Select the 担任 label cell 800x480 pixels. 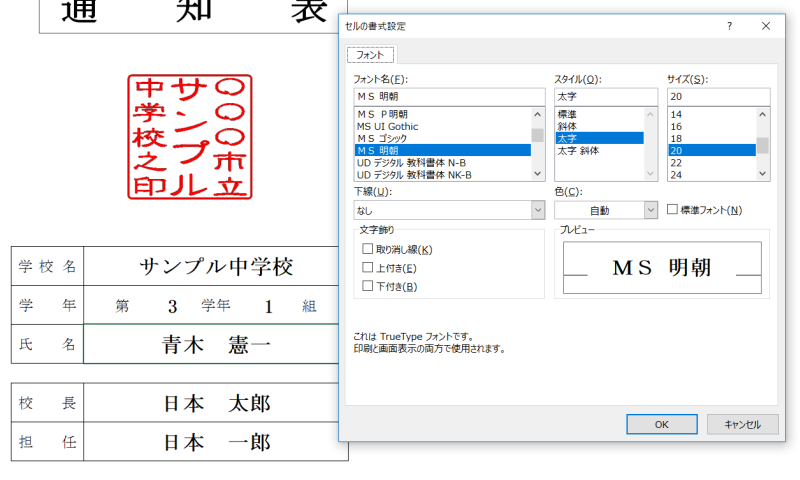(x=47, y=442)
